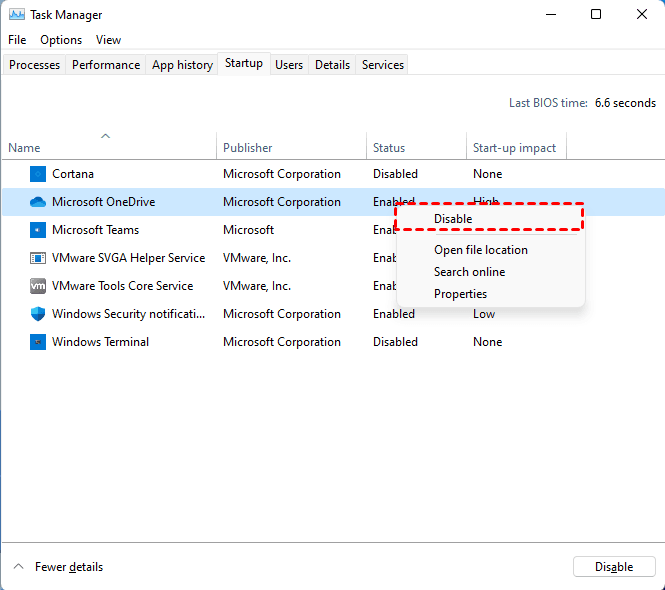Click the Task Manager title bar icon
Screen dimensions: 665x590
pos(17,15)
